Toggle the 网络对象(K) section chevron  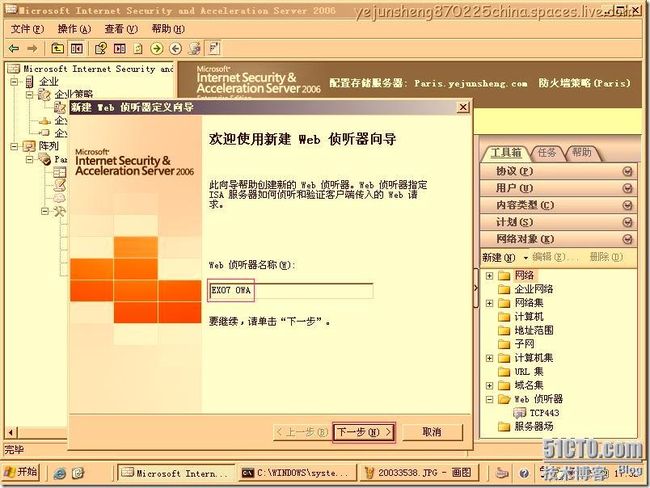point(628,239)
